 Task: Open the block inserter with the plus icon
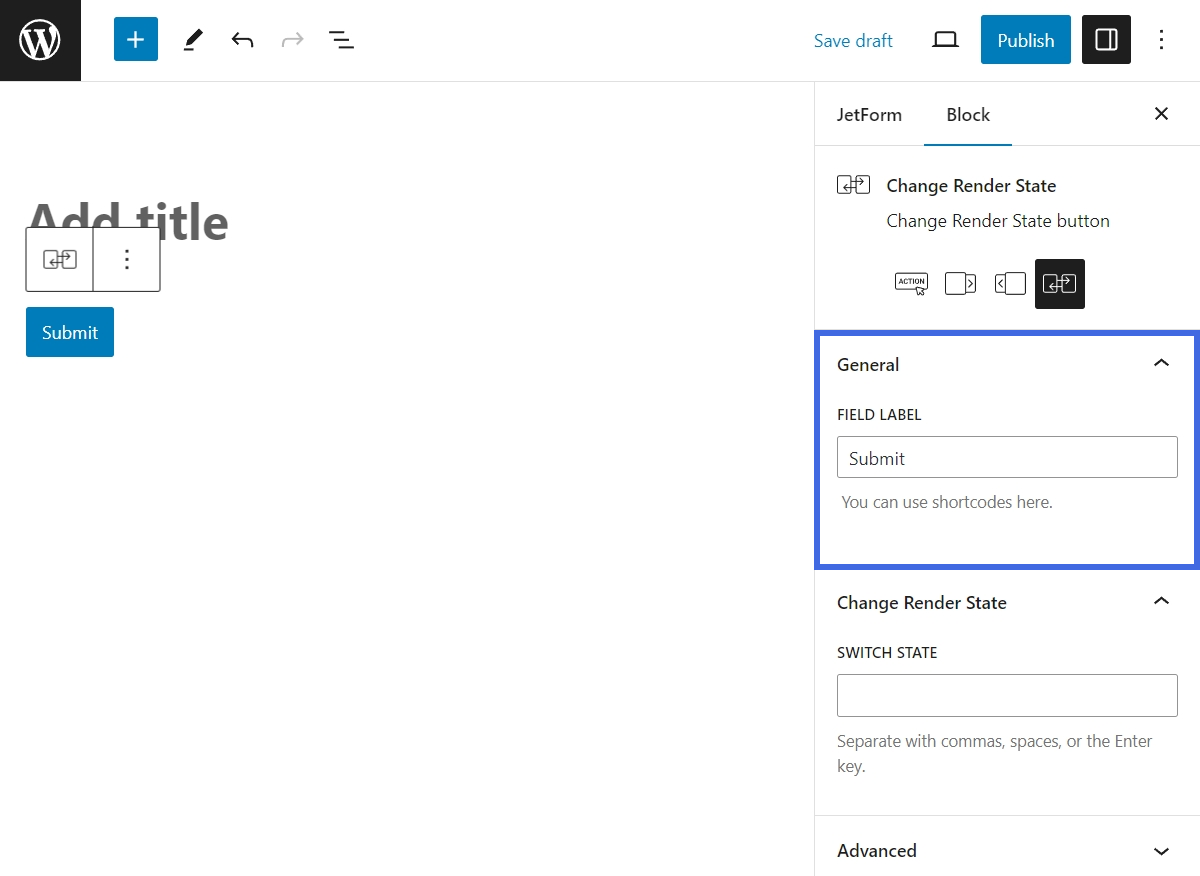pyautogui.click(x=135, y=39)
